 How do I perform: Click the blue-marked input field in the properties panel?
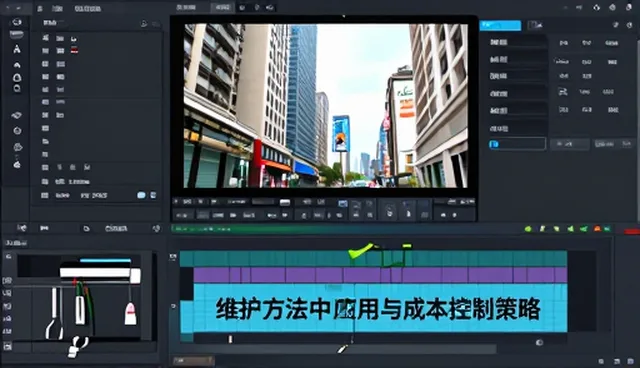[x=517, y=144]
